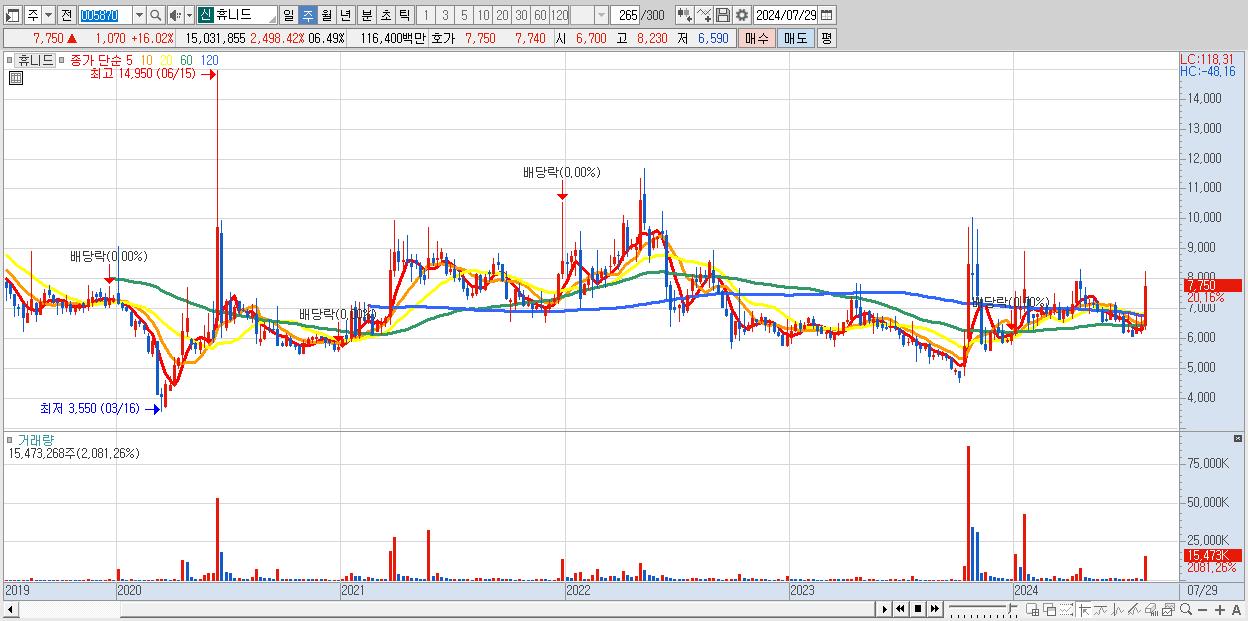Screen dimensions: 1248x621
Task: Click the green 60 moving average label
Action: point(187,60)
